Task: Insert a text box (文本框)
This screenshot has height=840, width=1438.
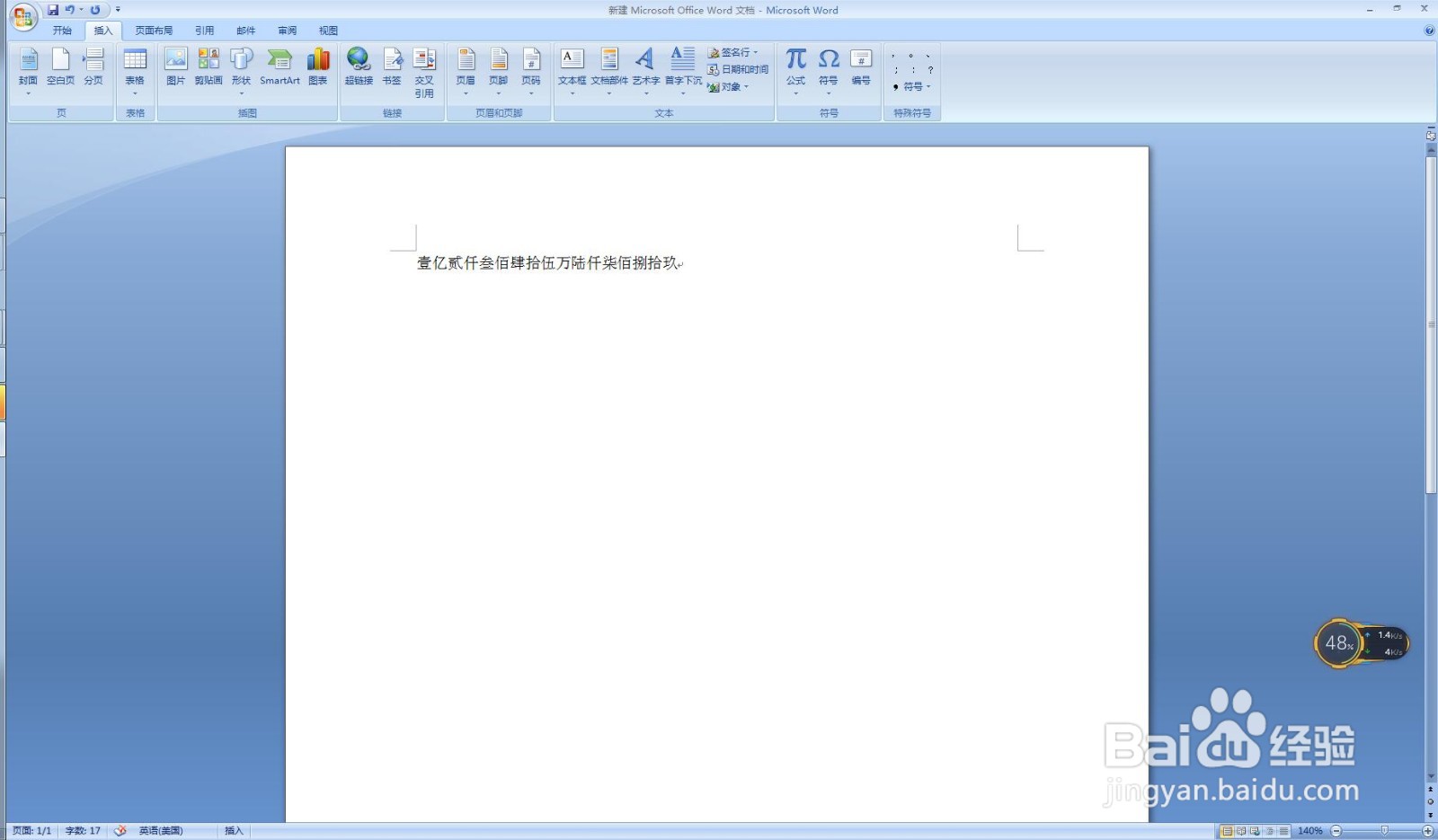Action: [x=572, y=70]
